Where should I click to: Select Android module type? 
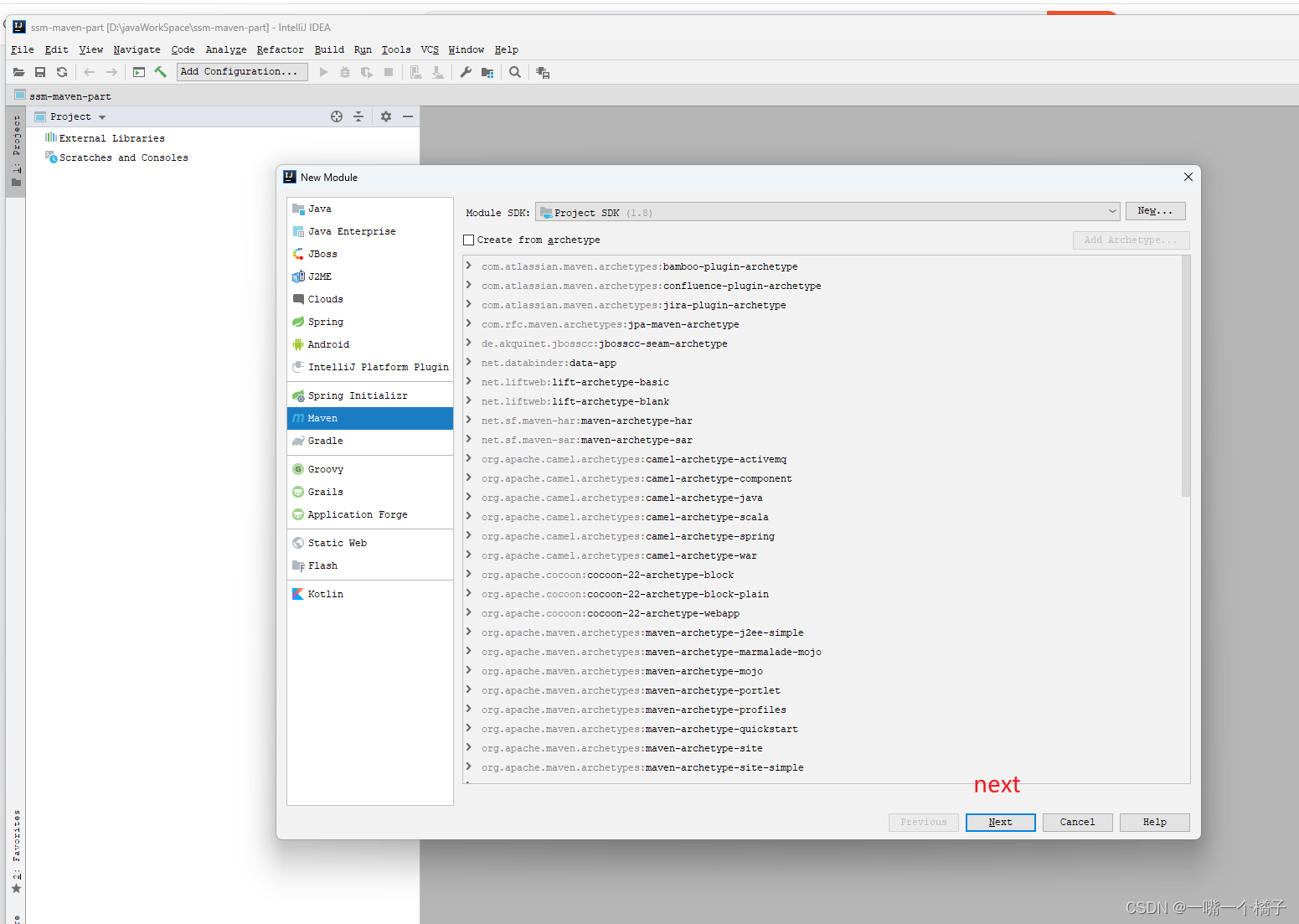(x=369, y=344)
